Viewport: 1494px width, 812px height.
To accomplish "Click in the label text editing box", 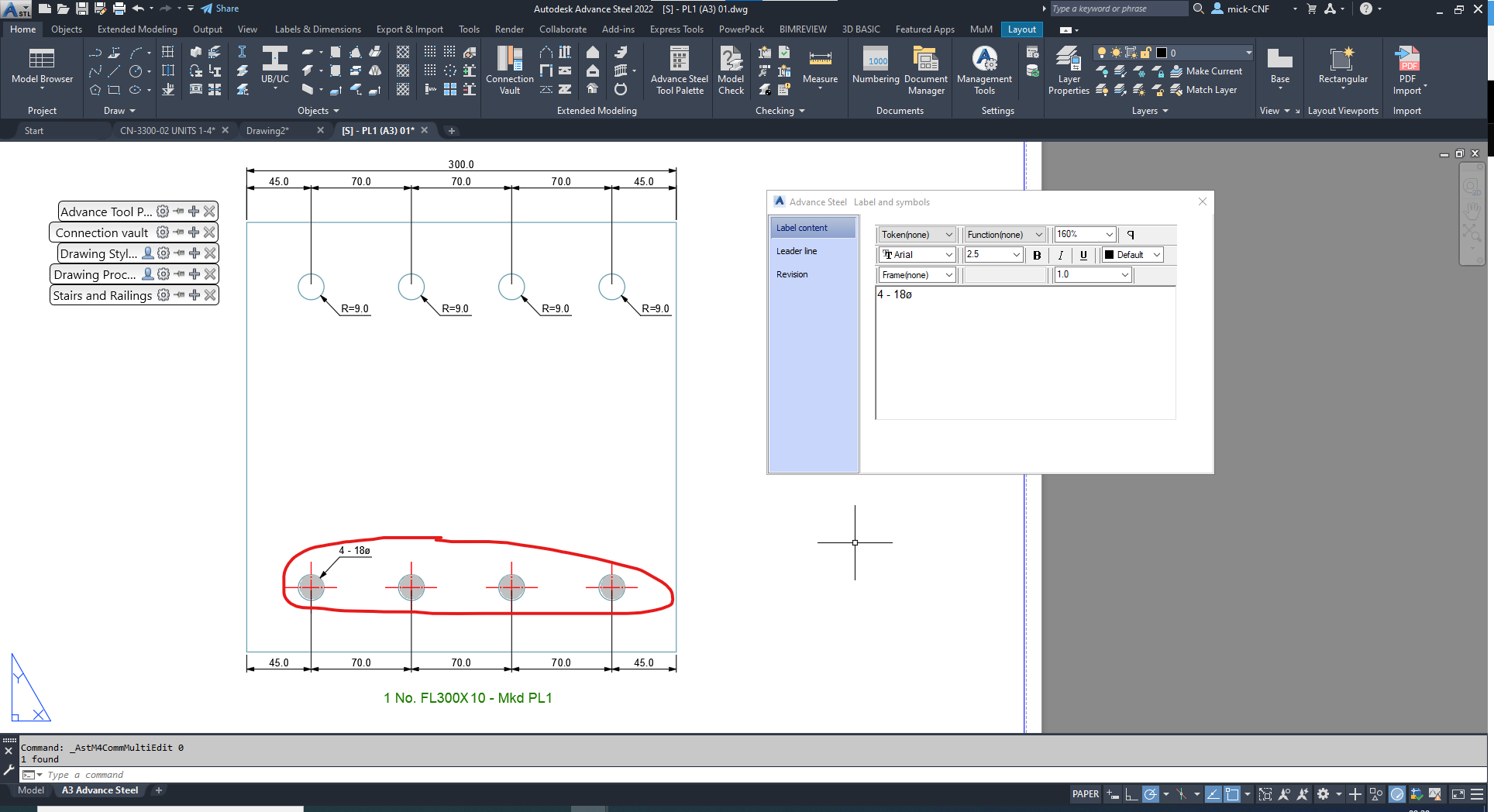I will (1025, 353).
